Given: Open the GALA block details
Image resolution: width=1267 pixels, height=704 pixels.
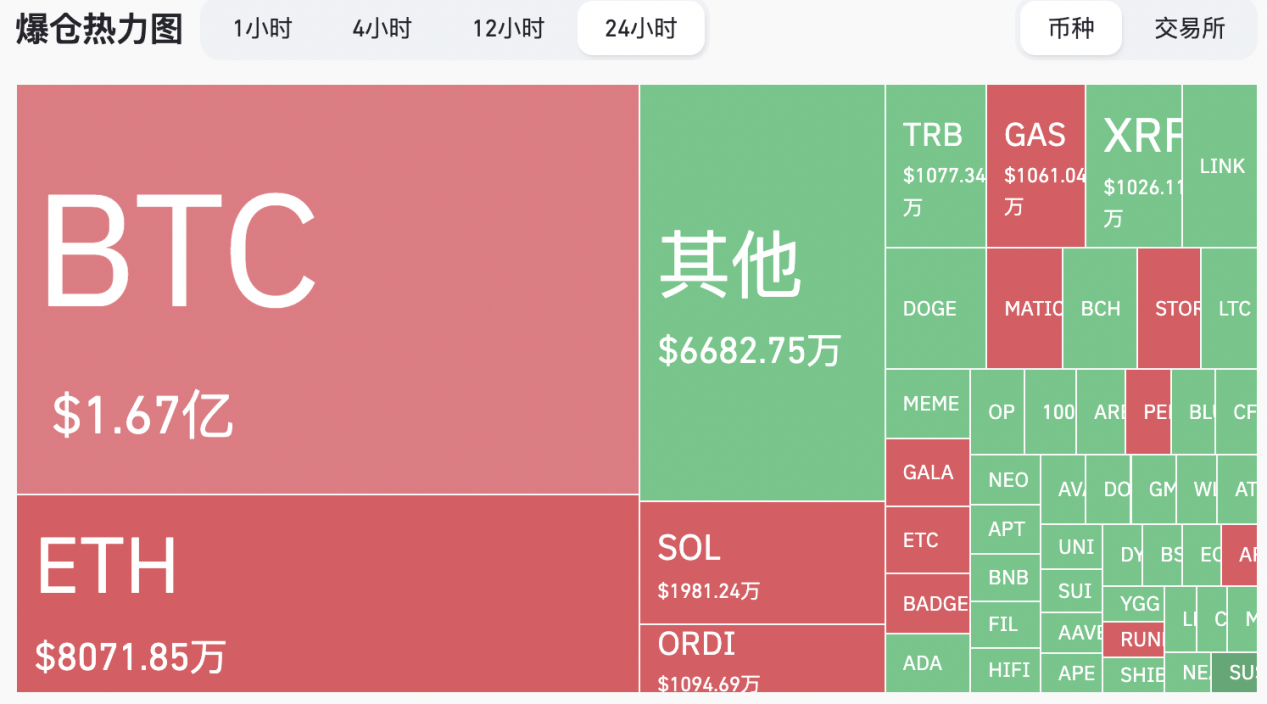Looking at the screenshot, I should [x=928, y=472].
